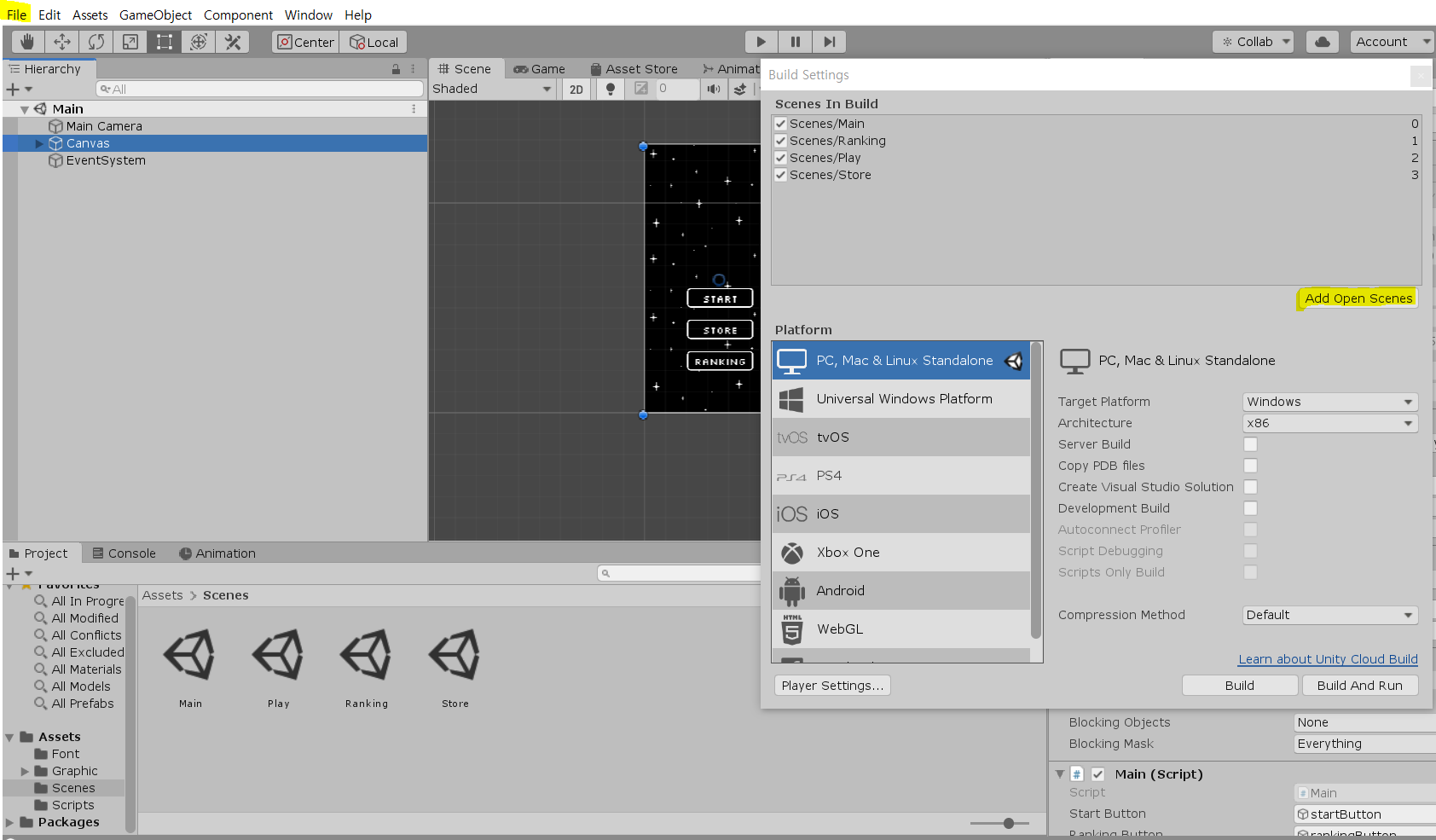
Task: Lock the Hierarchy panel
Action: tap(396, 69)
